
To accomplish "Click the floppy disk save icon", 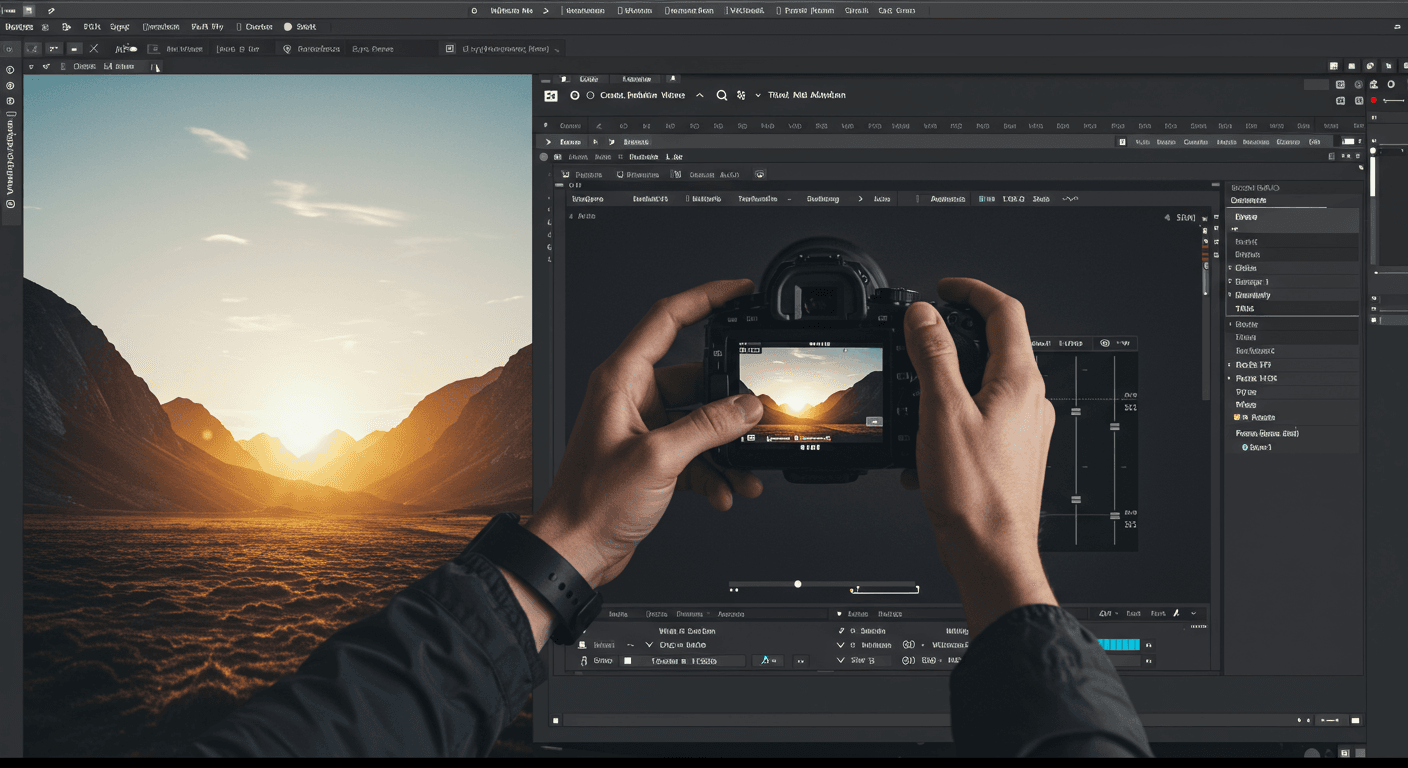I will (28, 10).
